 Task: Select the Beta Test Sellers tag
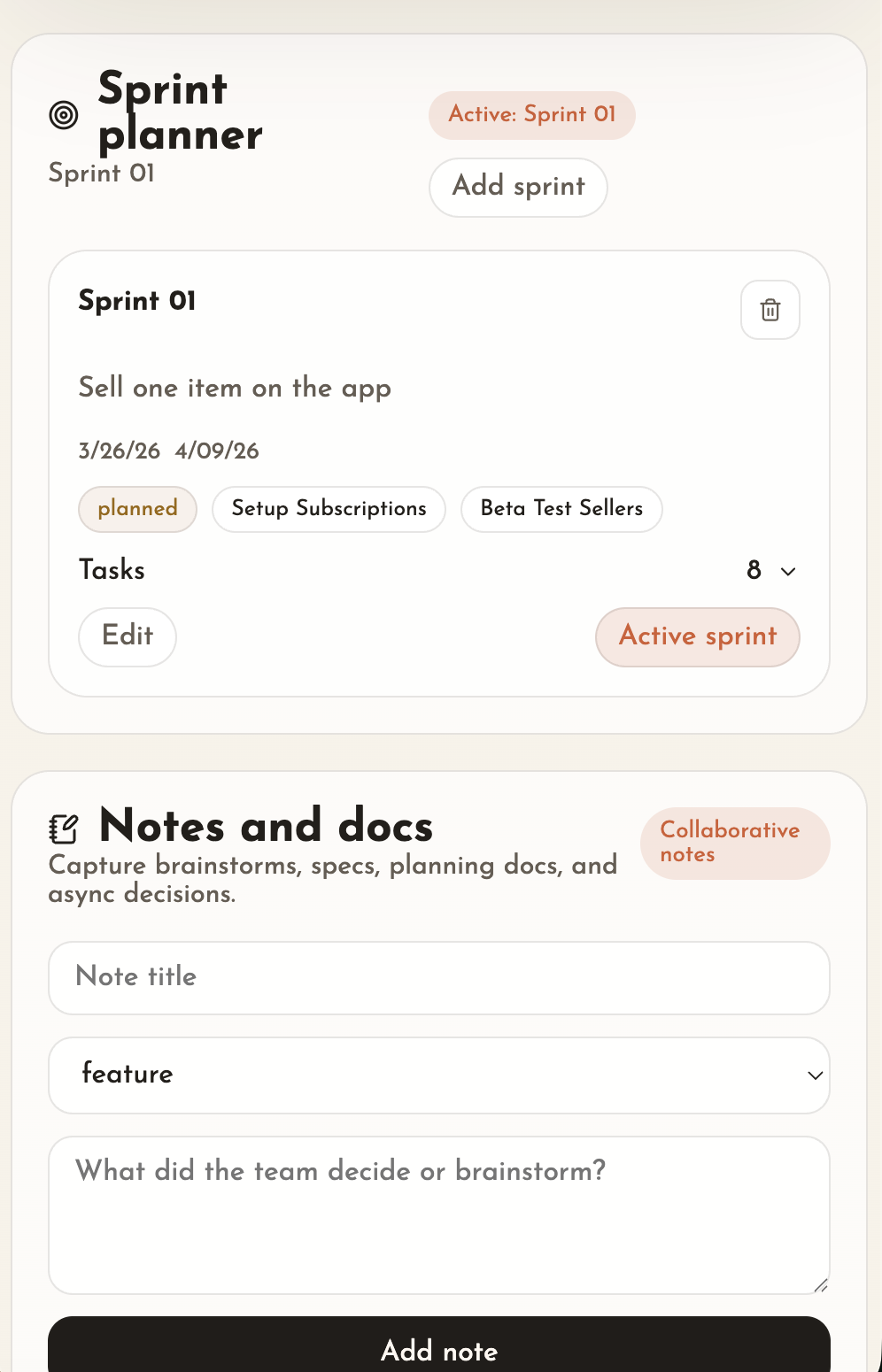coord(561,509)
